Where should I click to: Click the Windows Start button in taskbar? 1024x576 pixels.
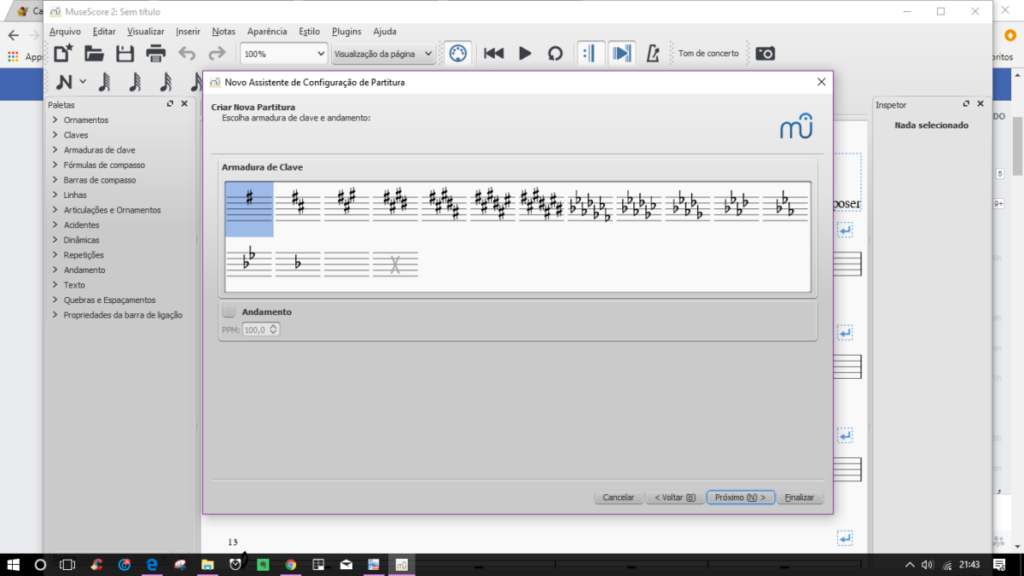tap(12, 565)
